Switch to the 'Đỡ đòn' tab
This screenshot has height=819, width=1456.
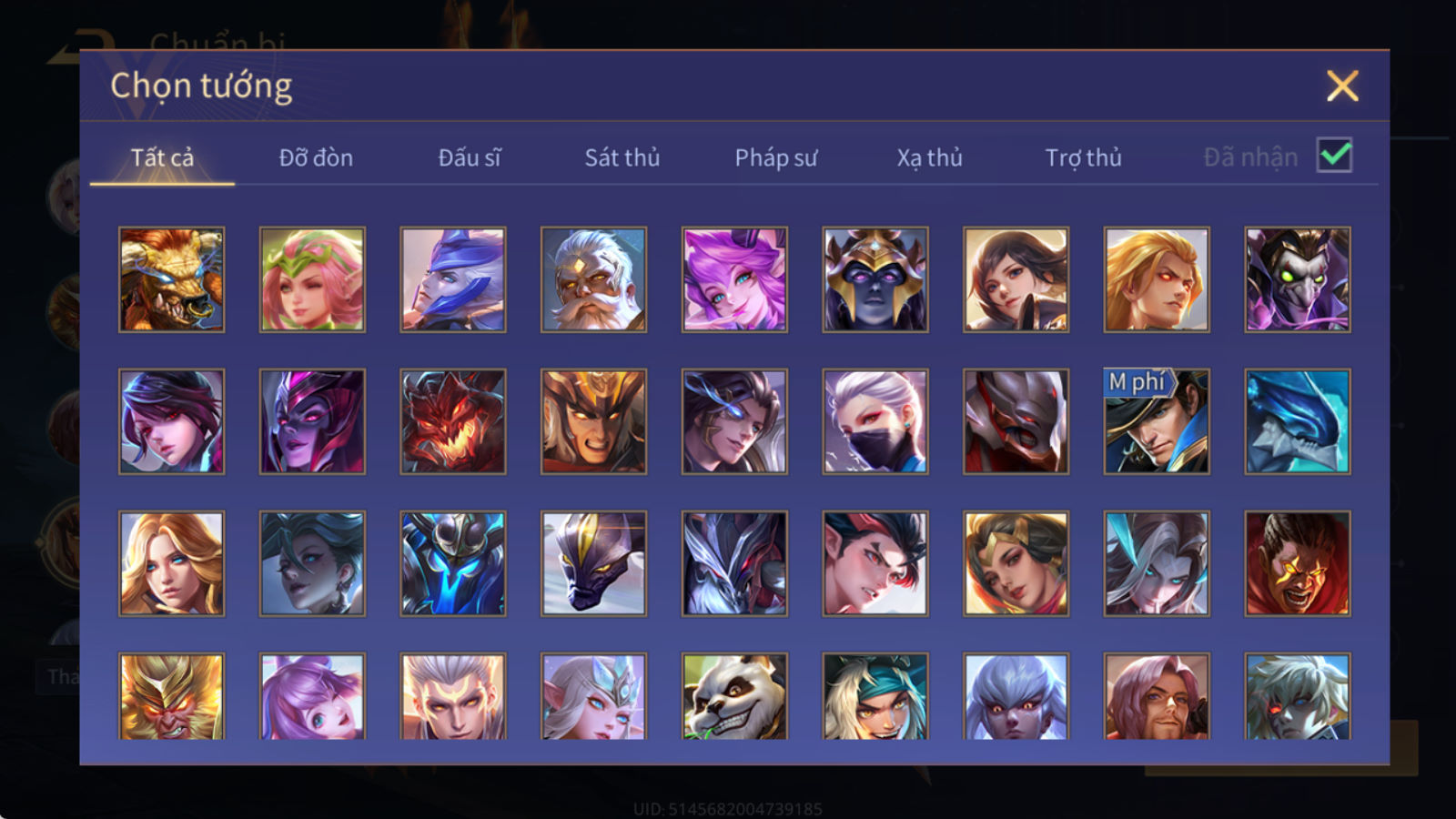[x=316, y=157]
